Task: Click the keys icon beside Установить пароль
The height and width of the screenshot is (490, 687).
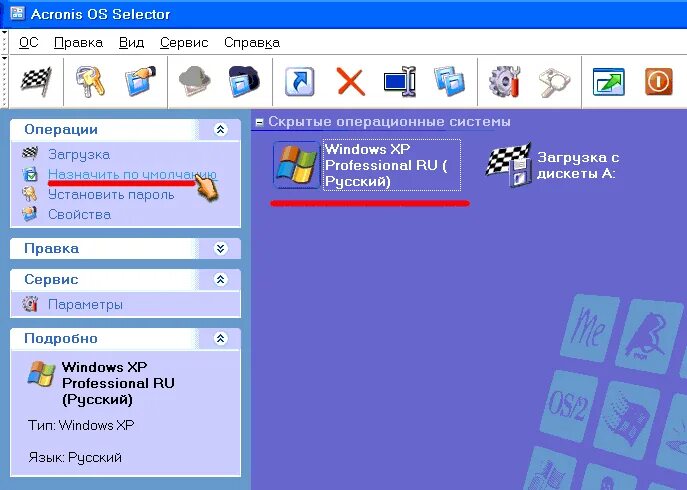Action: 30,194
